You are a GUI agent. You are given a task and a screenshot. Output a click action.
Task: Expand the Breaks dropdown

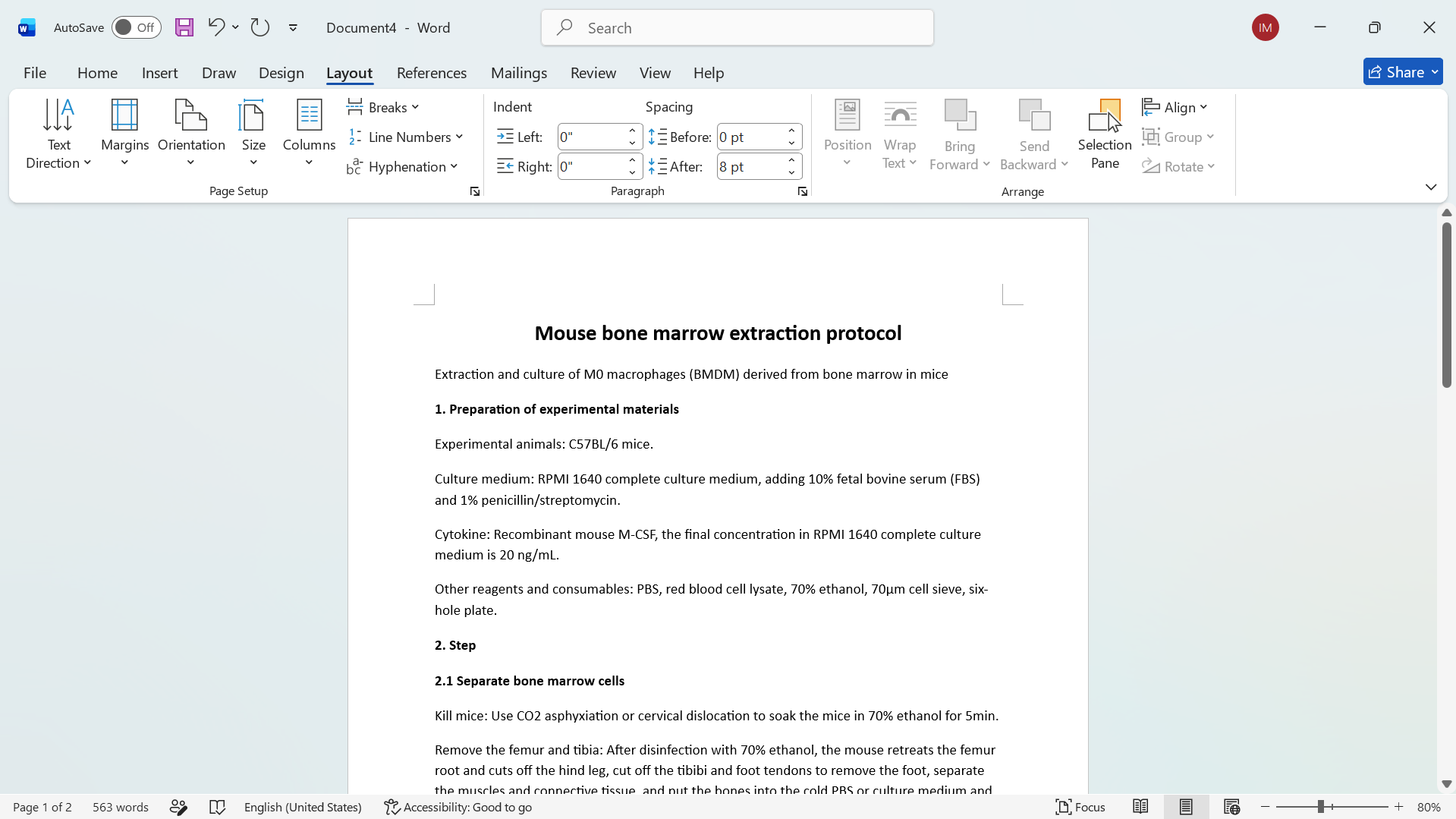click(383, 107)
